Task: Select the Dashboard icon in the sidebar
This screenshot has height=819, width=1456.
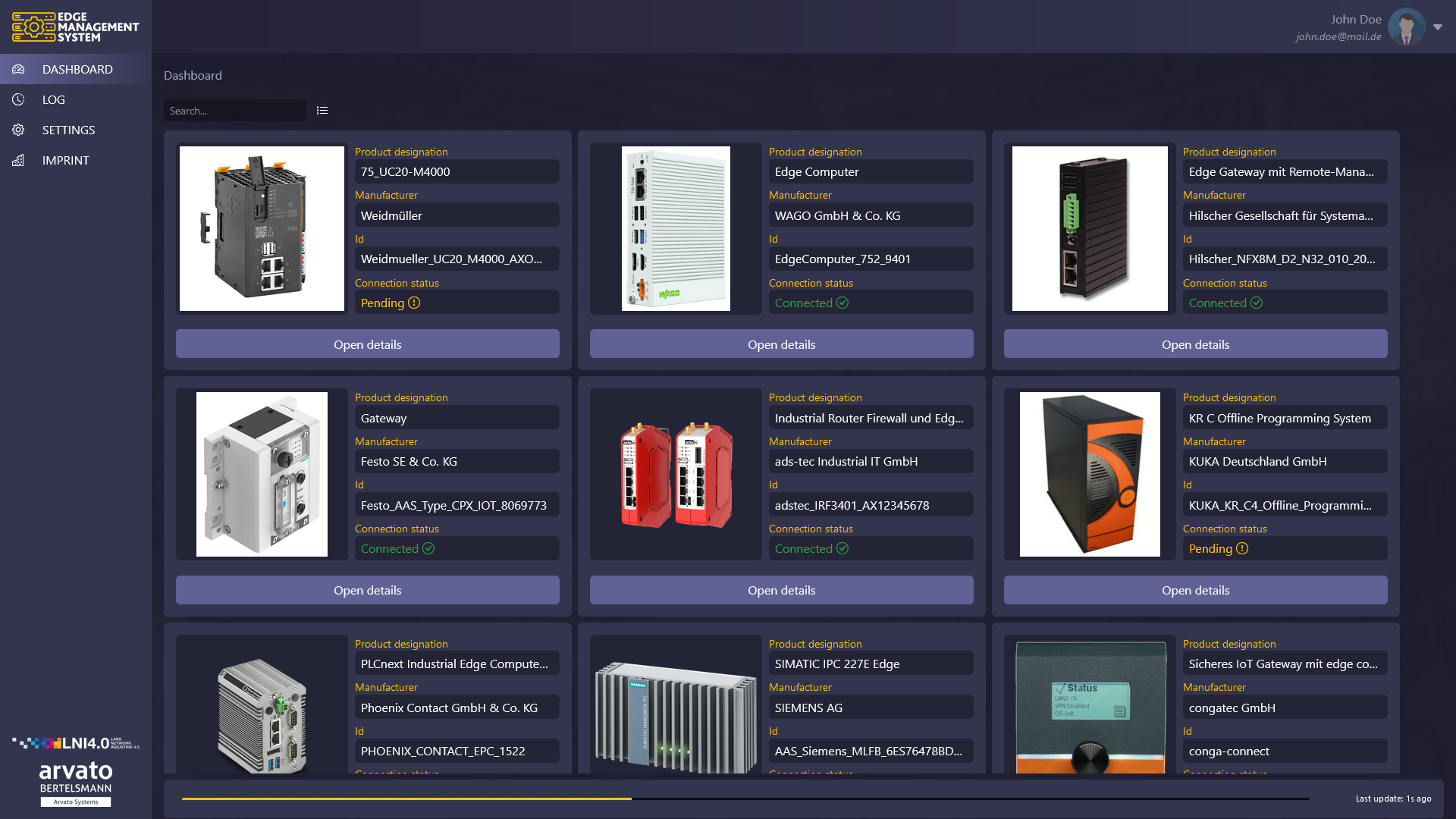Action: [18, 69]
